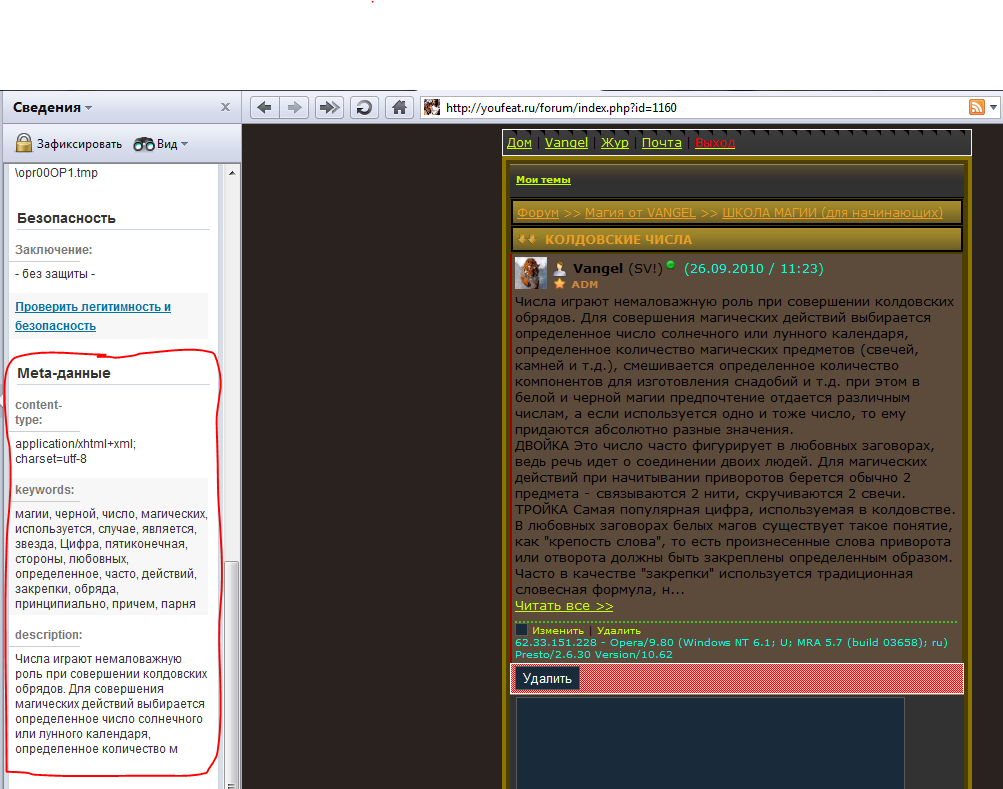Reload the page with the refresh button
This screenshot has height=789, width=1003.
click(365, 107)
